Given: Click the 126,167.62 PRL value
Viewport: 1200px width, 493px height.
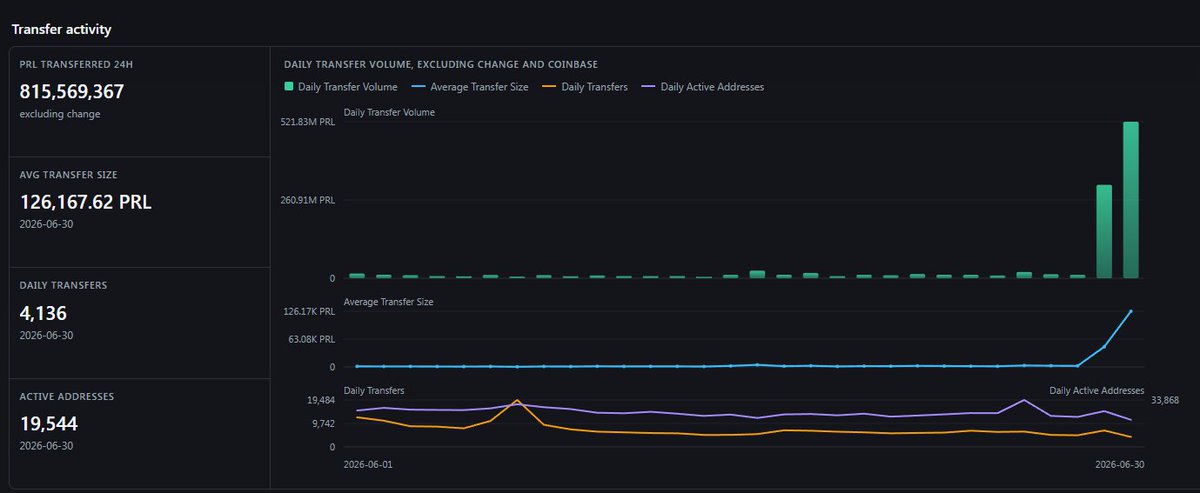Looking at the screenshot, I should tap(86, 202).
